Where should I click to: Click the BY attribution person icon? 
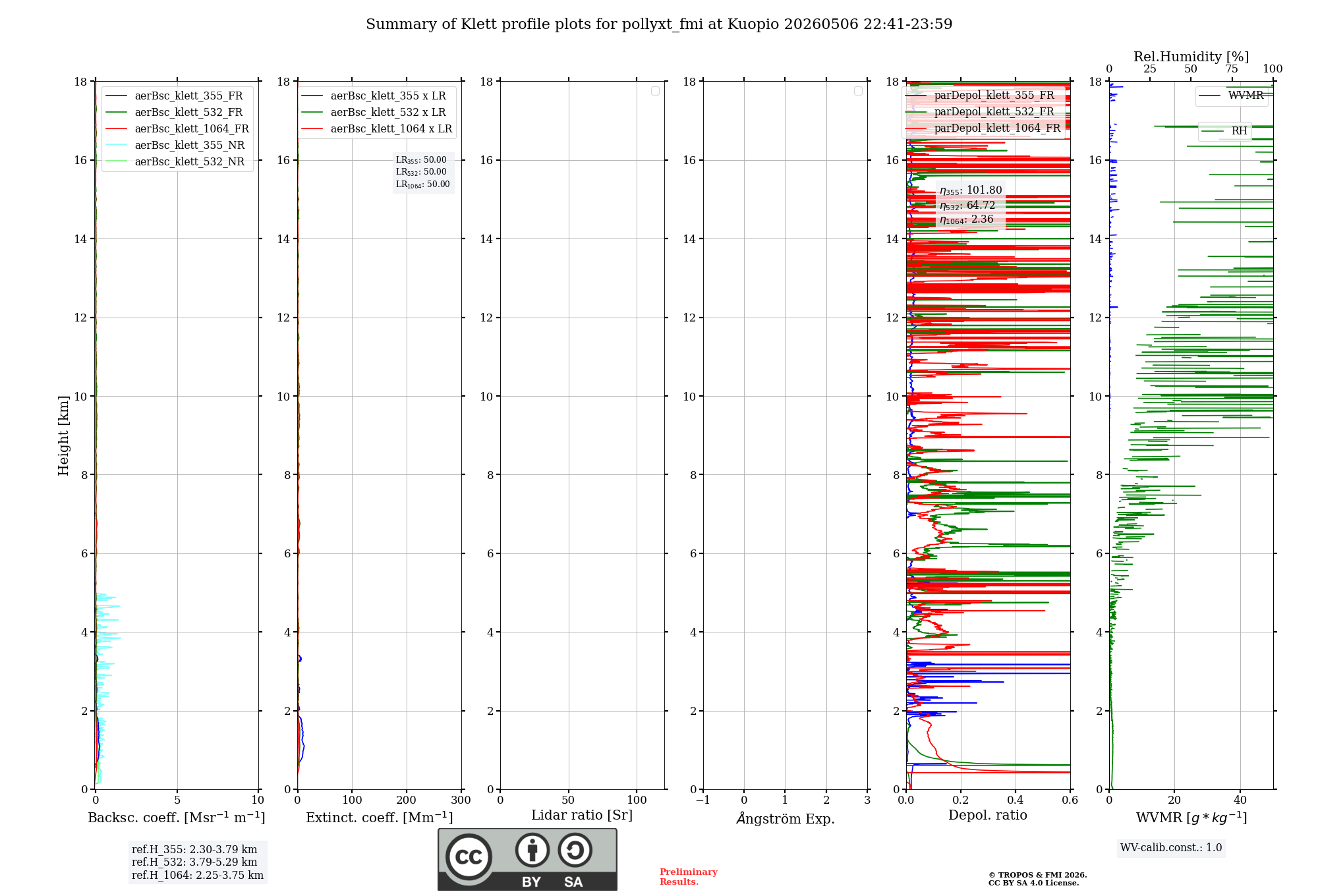pyautogui.click(x=532, y=850)
